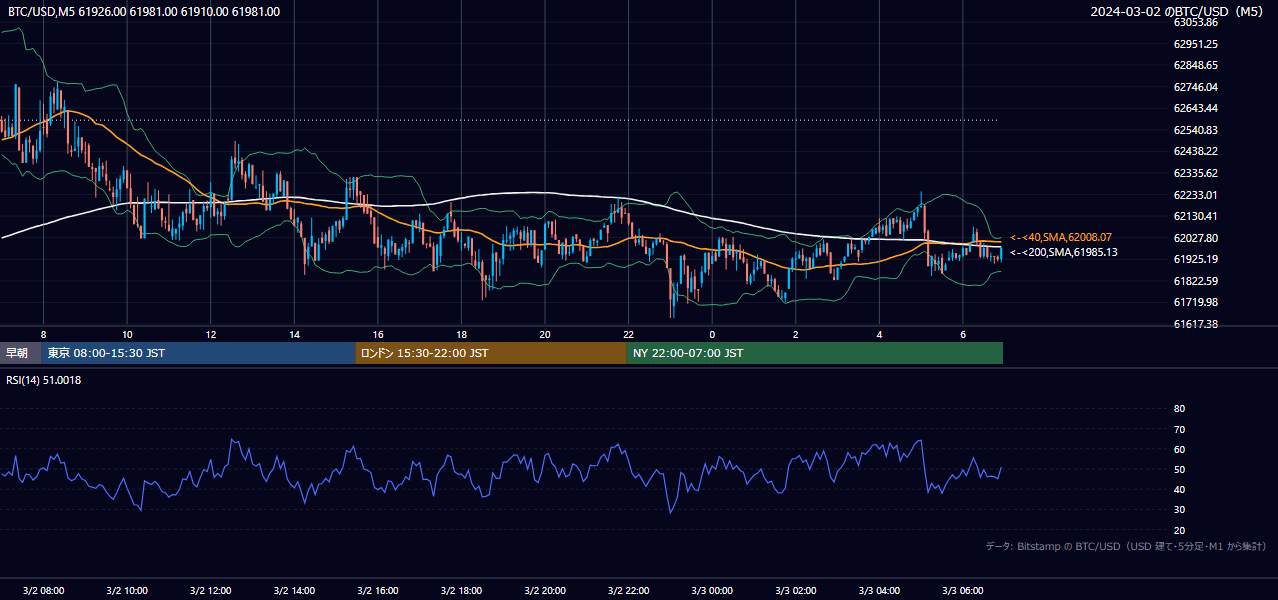Viewport: 1278px width, 600px height.
Task: Click the 3/2 10:00 date label
Action: point(127,590)
